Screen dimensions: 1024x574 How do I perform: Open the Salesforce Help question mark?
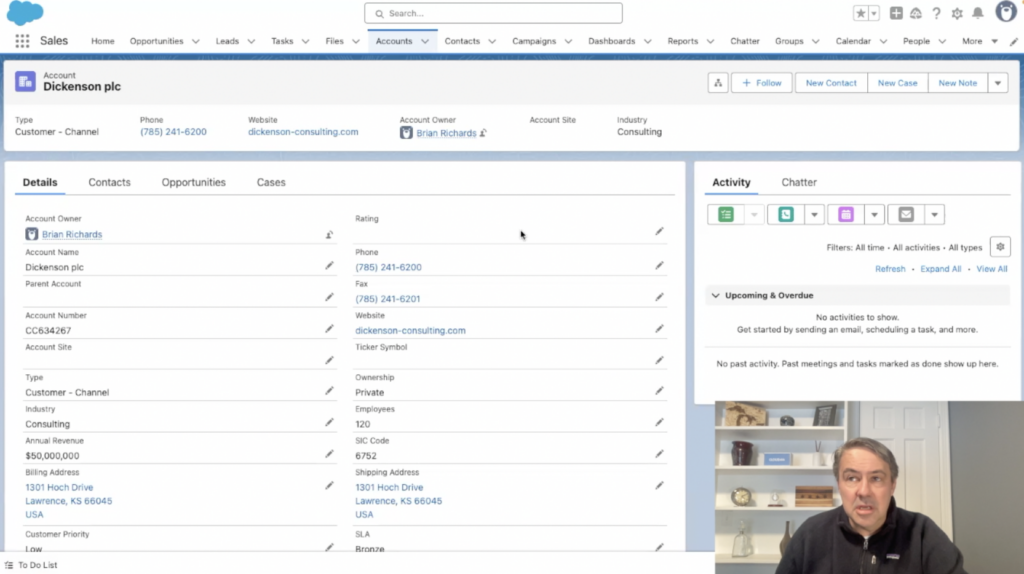936,13
